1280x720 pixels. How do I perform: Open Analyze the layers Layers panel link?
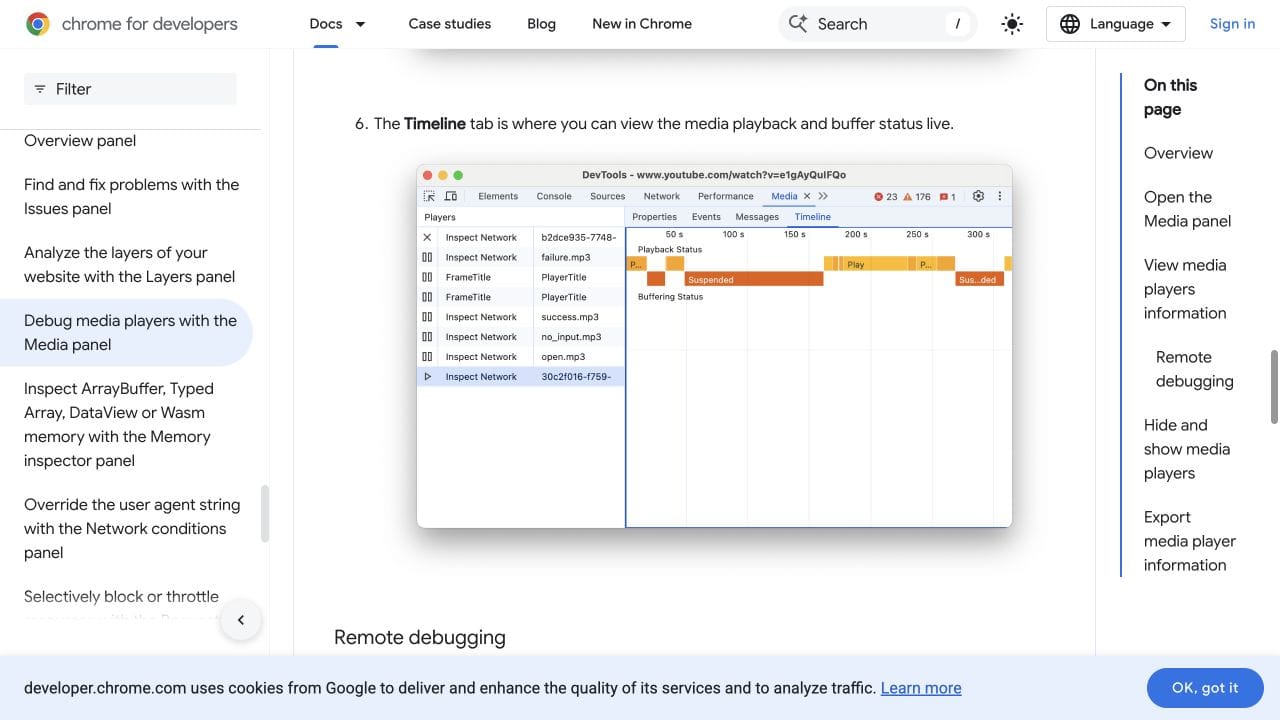click(130, 265)
